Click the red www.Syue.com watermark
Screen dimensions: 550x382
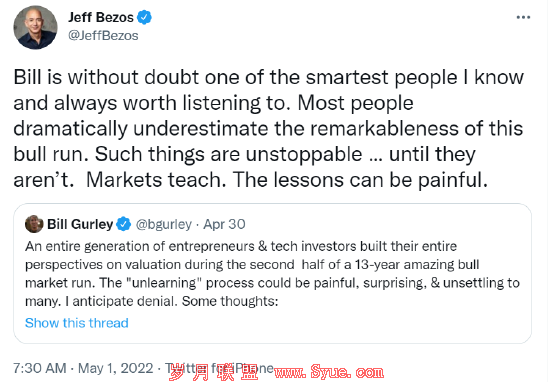(329, 372)
